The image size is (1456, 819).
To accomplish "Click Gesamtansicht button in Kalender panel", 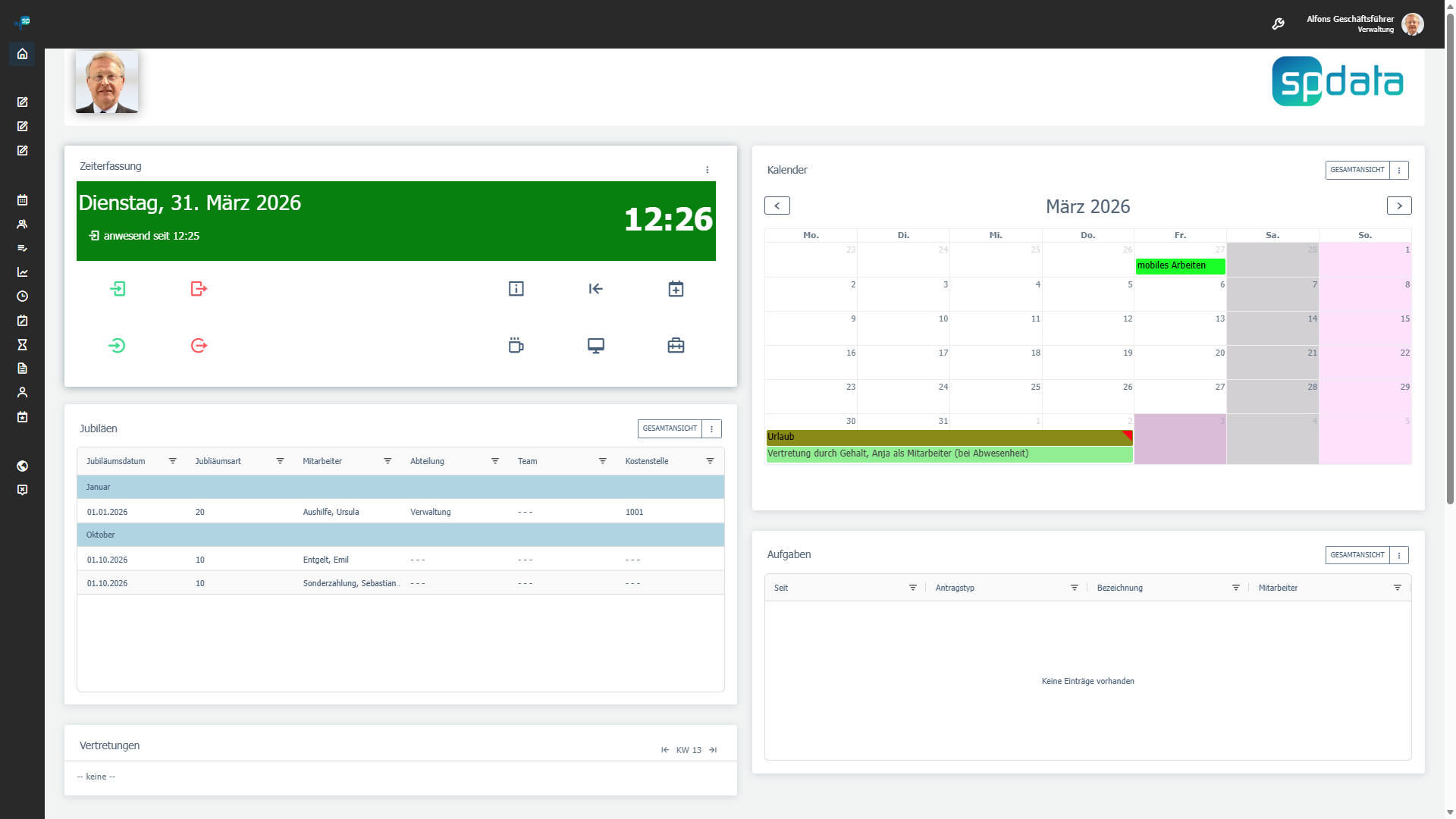I will [1357, 170].
